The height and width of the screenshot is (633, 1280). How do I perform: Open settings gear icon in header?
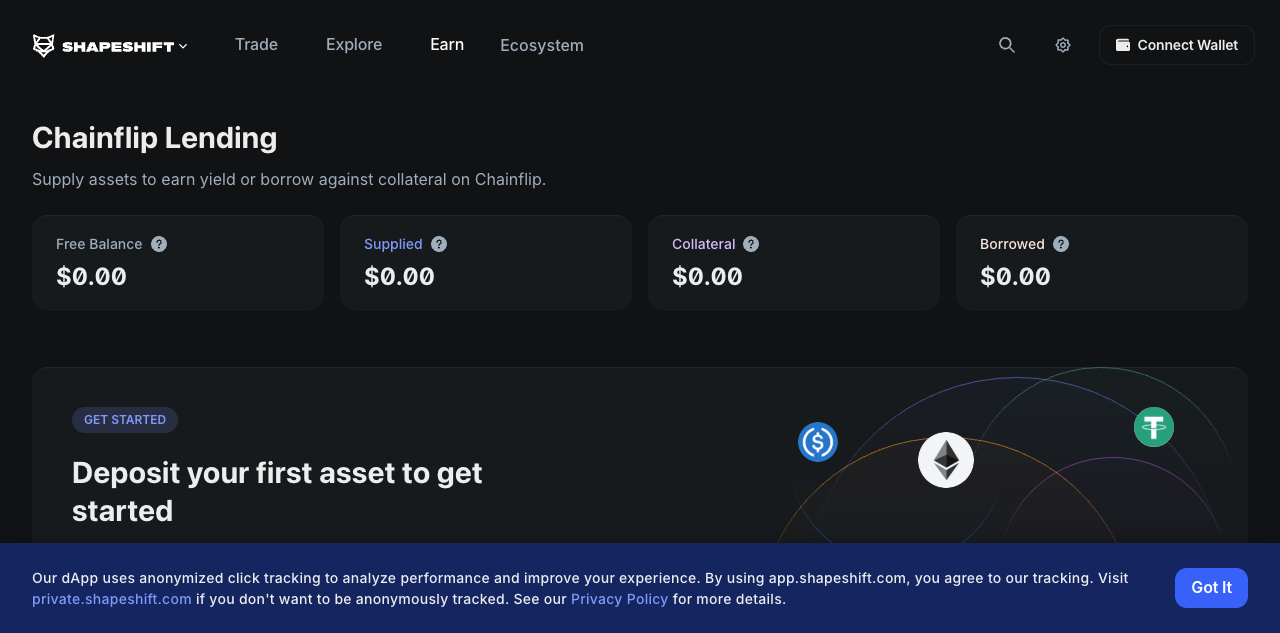pos(1063,45)
